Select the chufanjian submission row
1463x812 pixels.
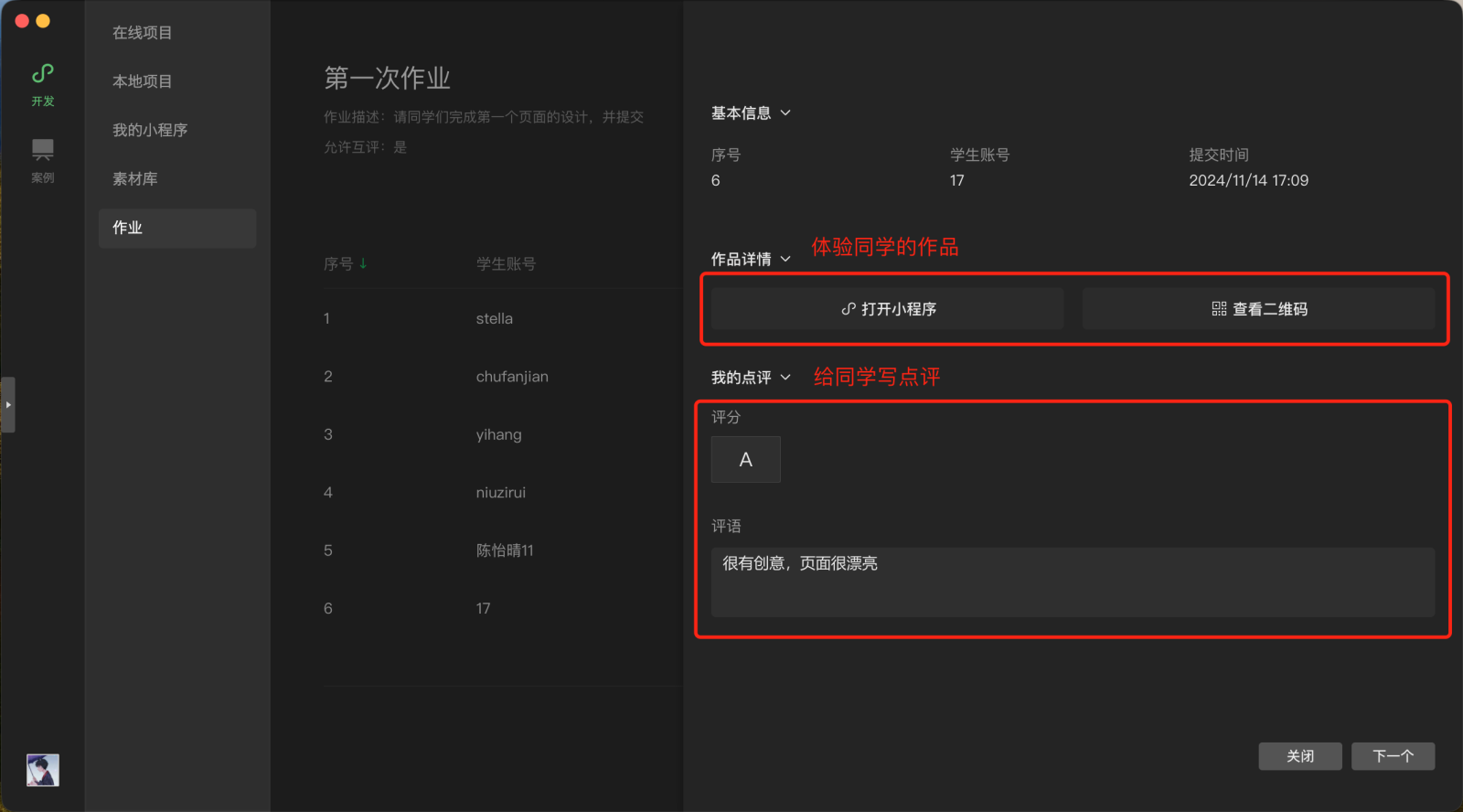click(x=503, y=377)
